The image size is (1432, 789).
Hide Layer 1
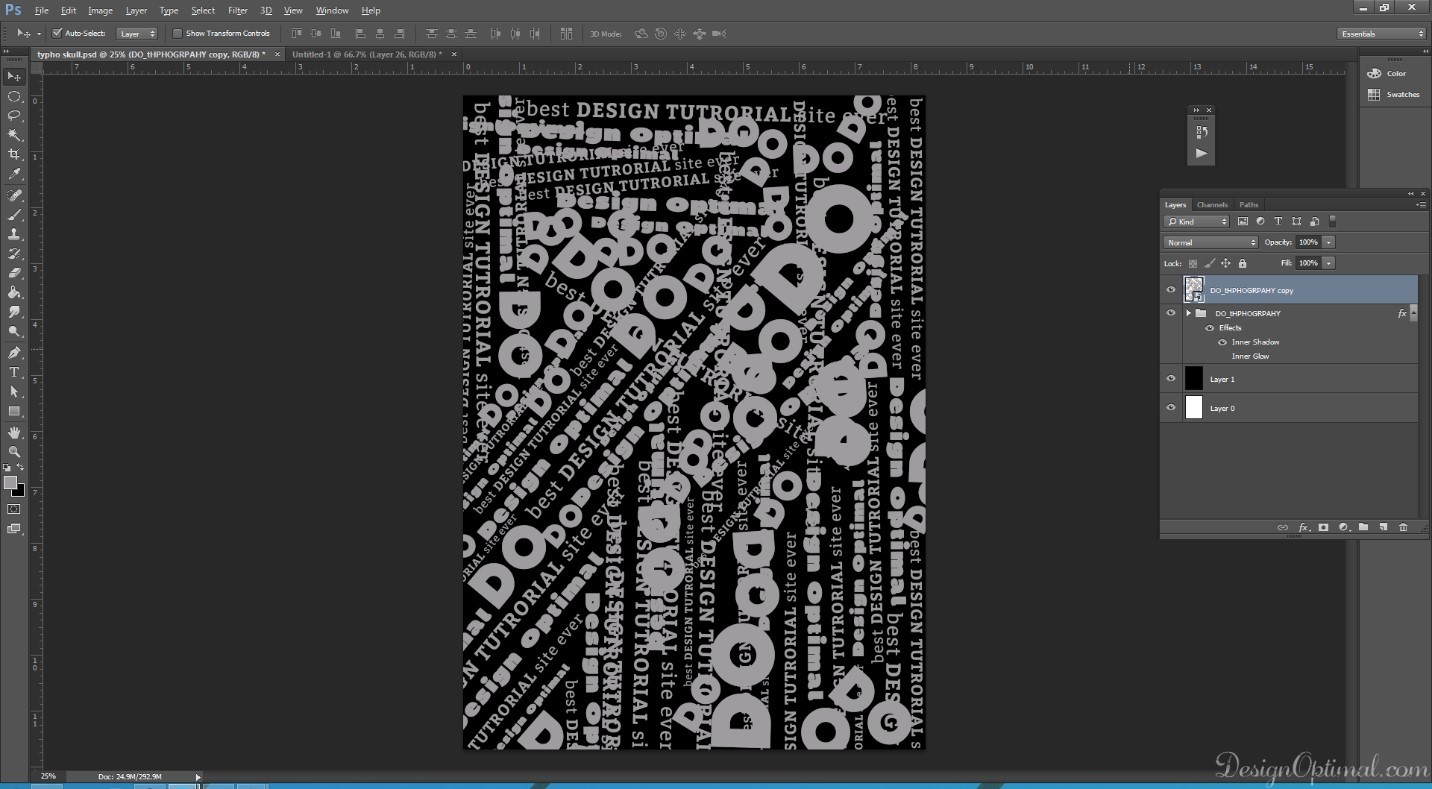coord(1171,379)
